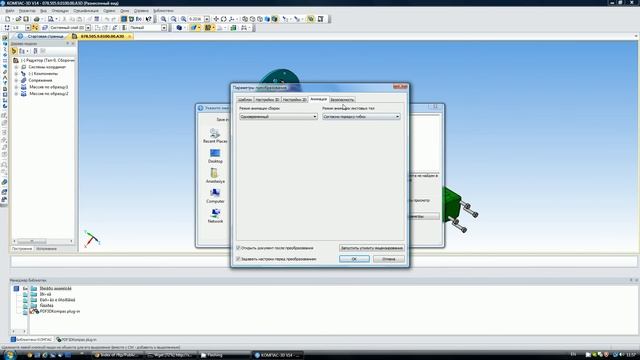Click Отмена in the conversion parameters dialog
640x360 pixels.
[389, 259]
